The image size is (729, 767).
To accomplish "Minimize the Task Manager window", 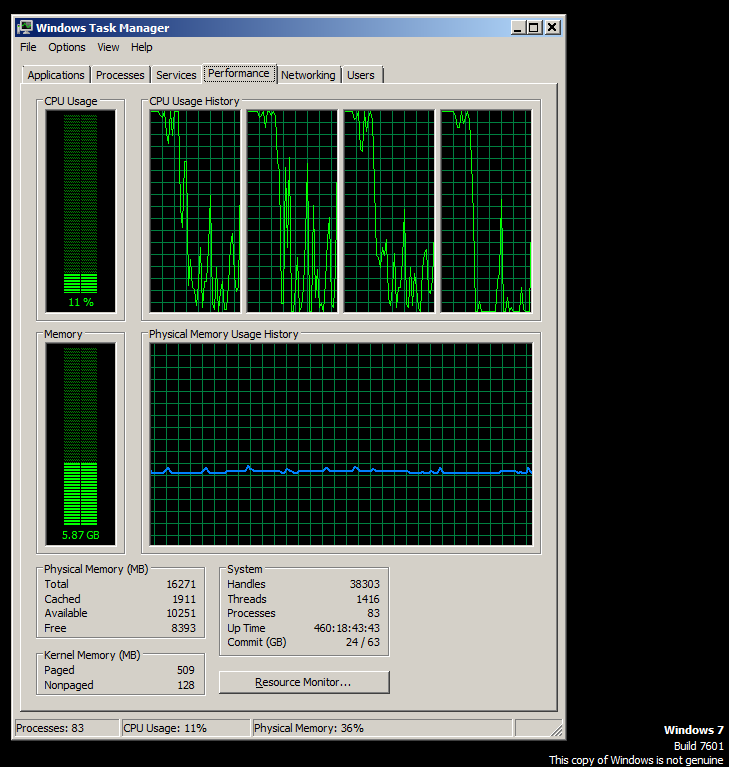I will 518,27.
